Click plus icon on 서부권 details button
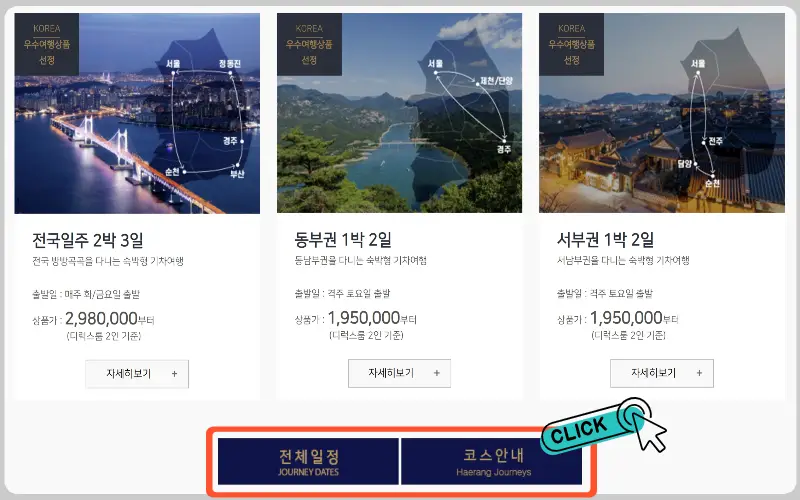 [x=699, y=373]
